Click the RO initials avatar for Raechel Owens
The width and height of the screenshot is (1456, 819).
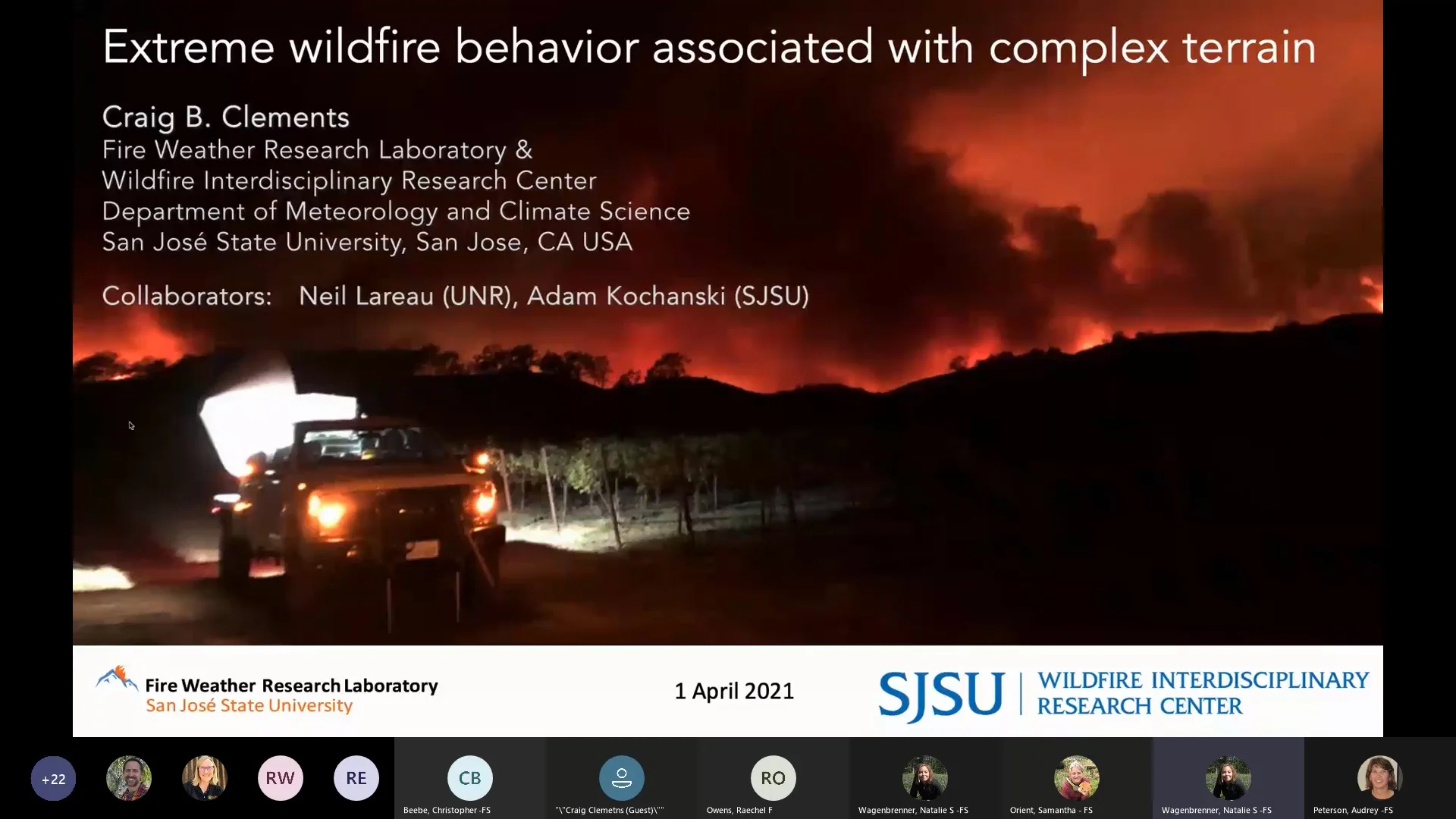pyautogui.click(x=773, y=778)
